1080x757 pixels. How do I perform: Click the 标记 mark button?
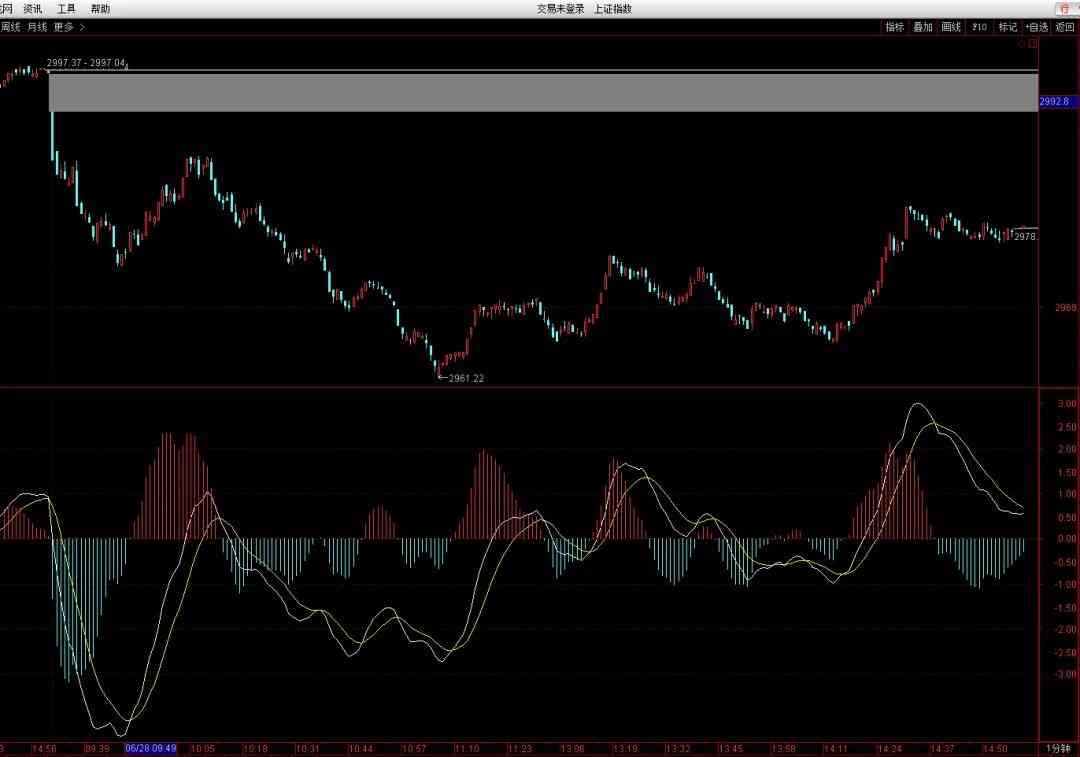tap(1007, 27)
